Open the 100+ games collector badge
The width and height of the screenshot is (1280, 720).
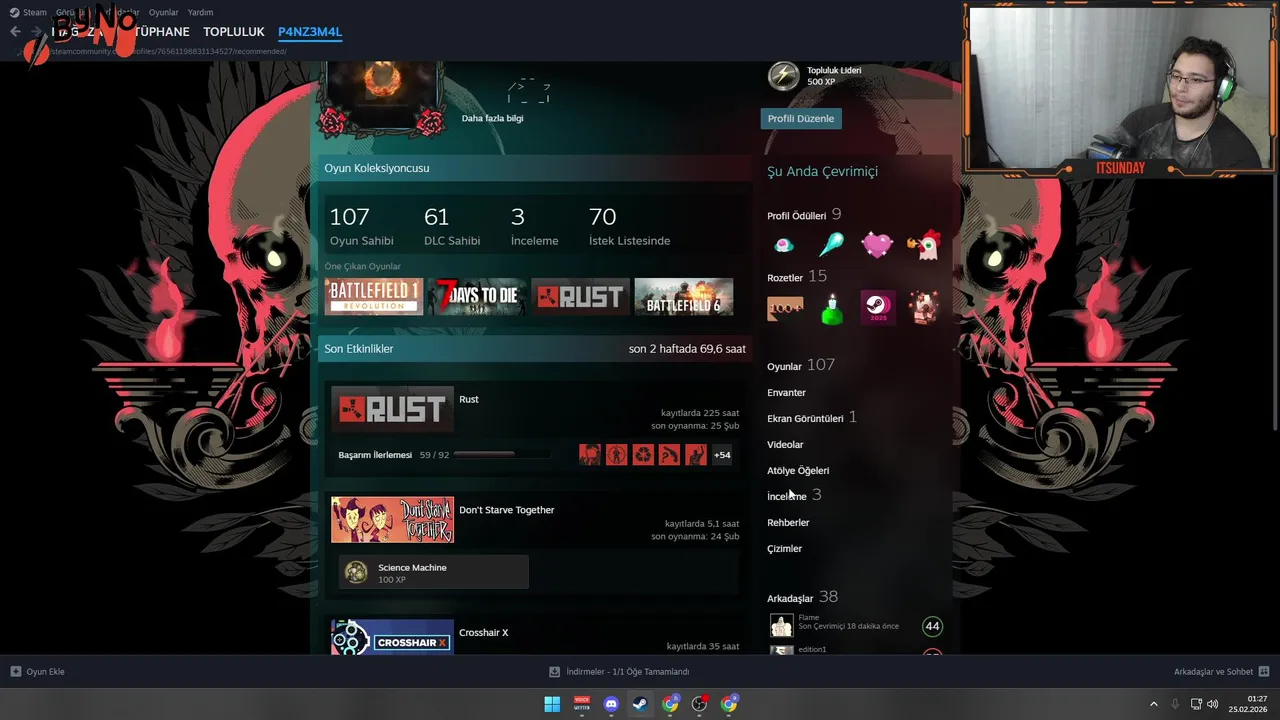point(785,308)
